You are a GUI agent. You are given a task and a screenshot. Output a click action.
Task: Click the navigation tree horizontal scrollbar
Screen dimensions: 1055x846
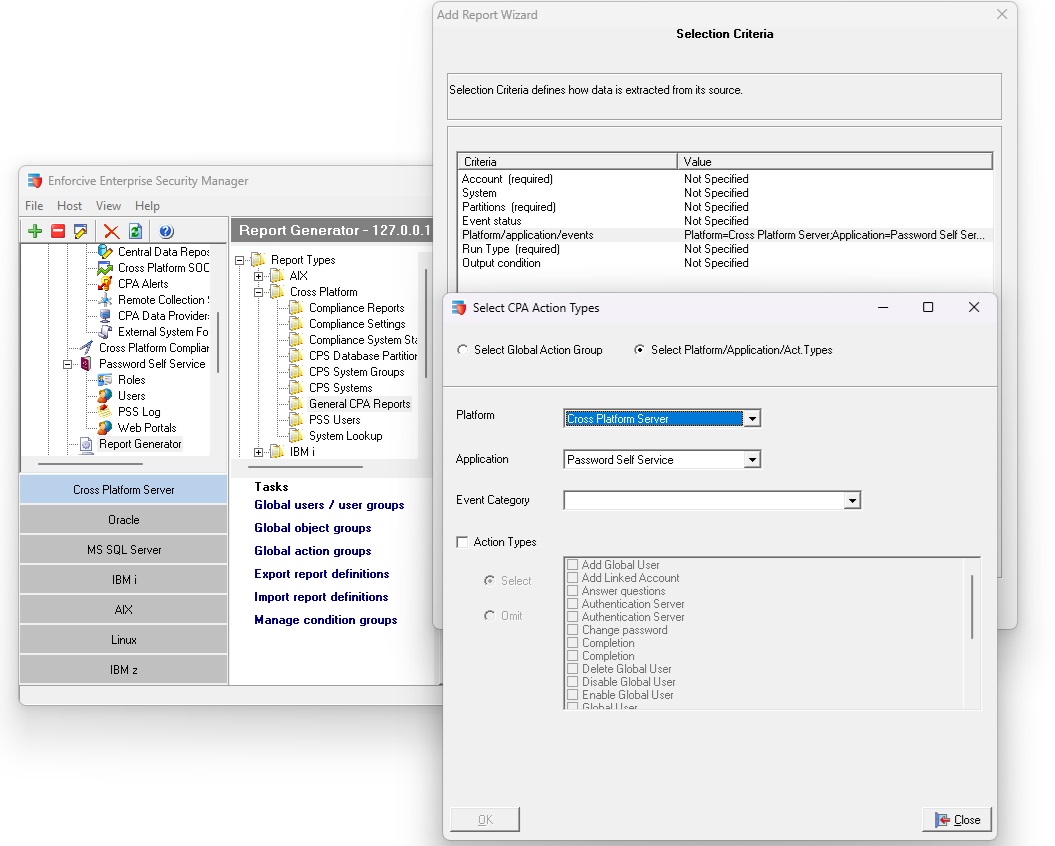pyautogui.click(x=90, y=464)
